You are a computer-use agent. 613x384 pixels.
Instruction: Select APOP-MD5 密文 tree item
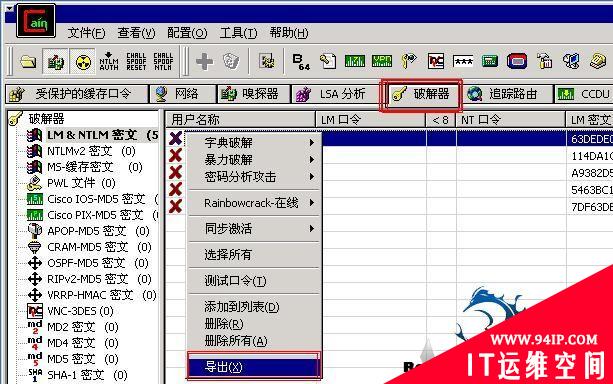pos(98,231)
